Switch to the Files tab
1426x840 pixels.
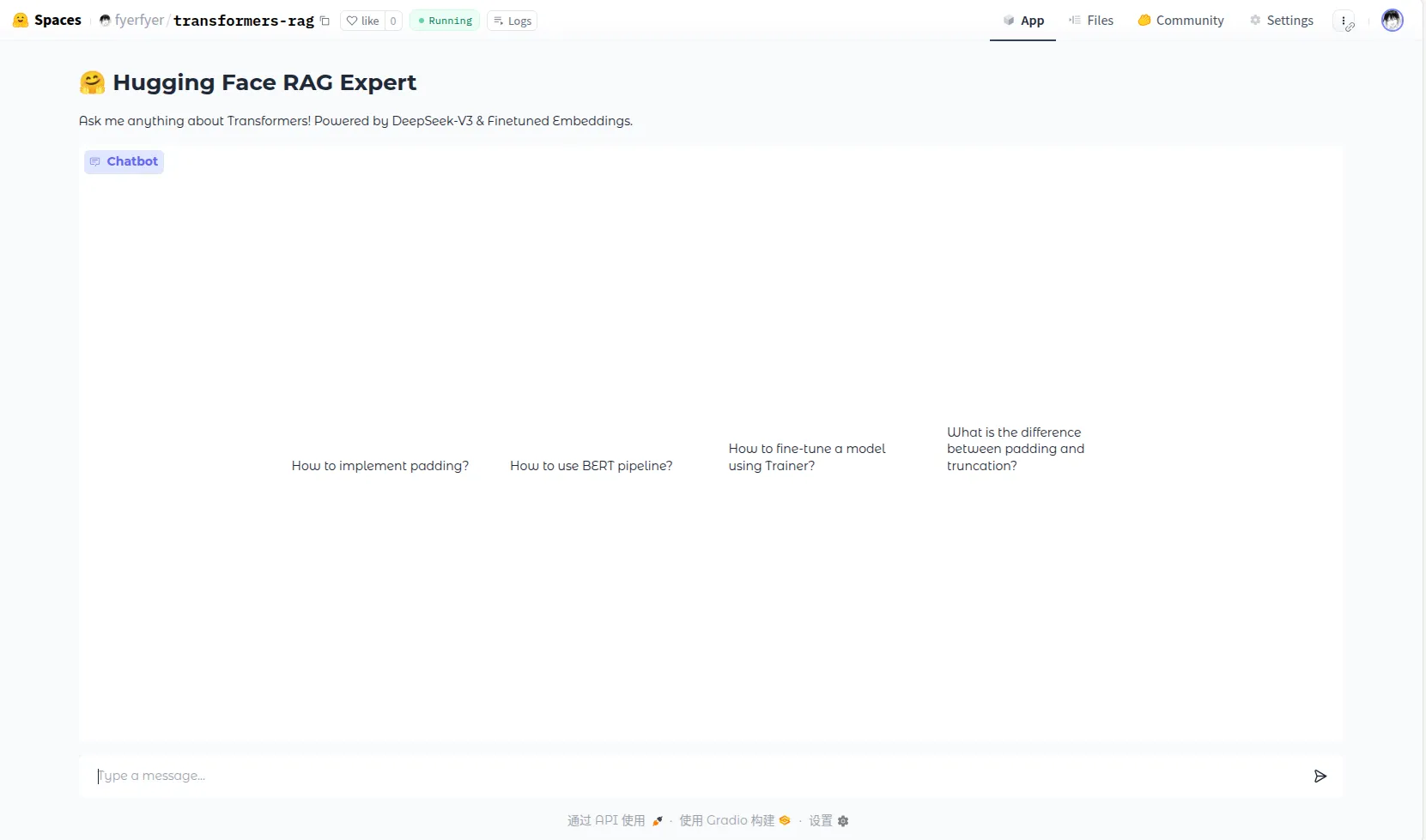coord(1091,21)
